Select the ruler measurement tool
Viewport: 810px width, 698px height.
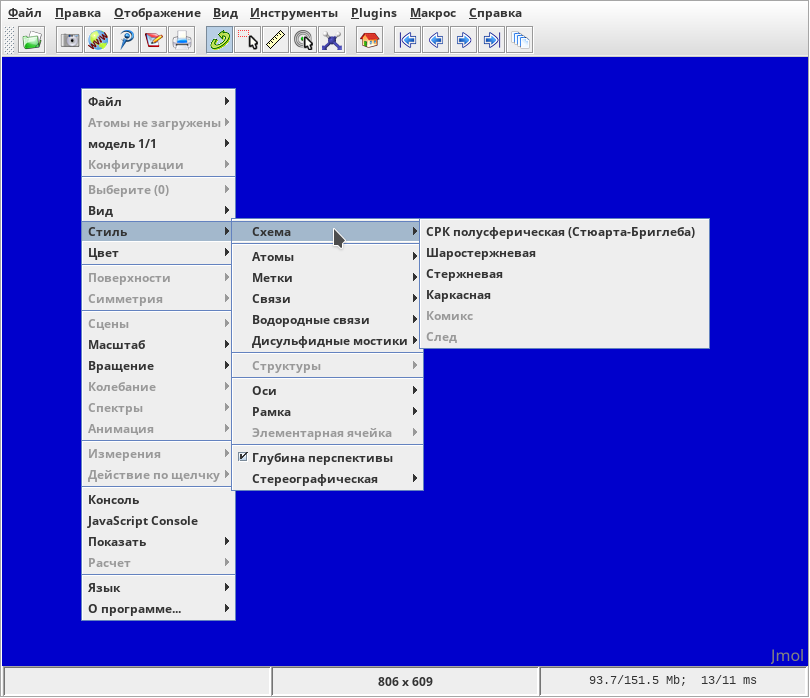click(275, 40)
